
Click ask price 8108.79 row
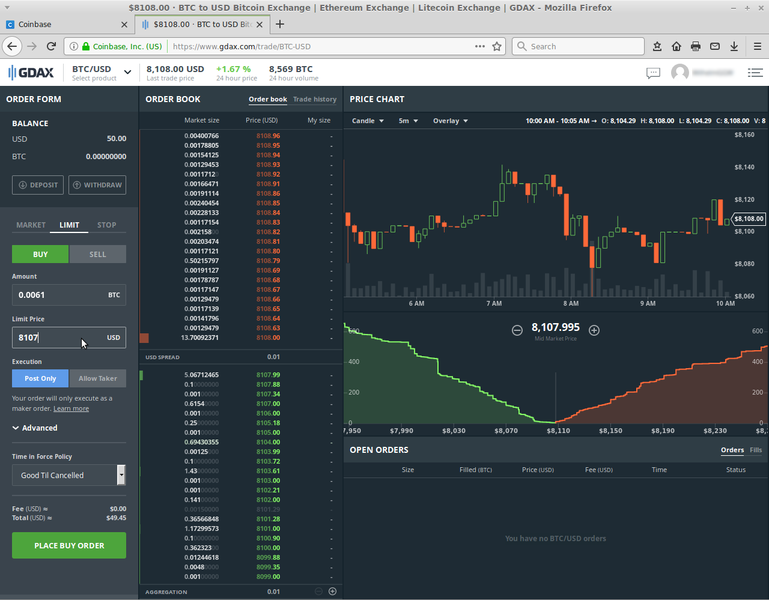[240, 261]
